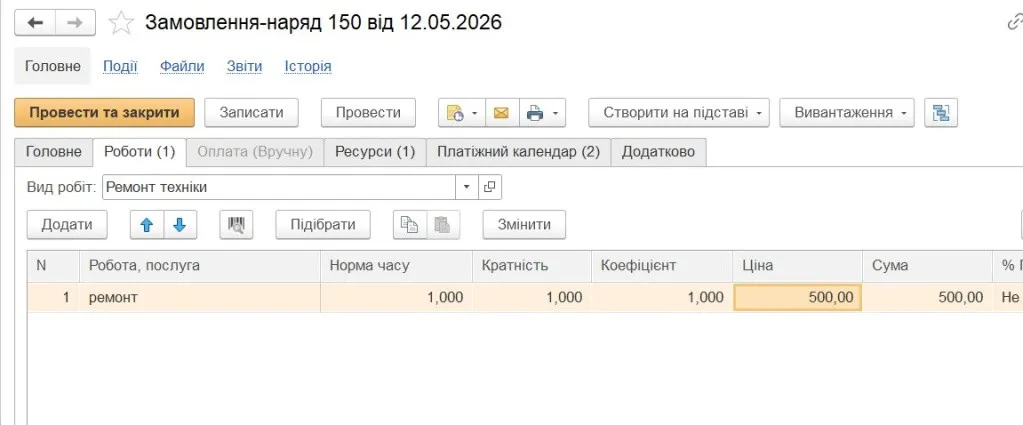Select the row number 1 cell
This screenshot has width=1023, height=425.
[x=53, y=298]
